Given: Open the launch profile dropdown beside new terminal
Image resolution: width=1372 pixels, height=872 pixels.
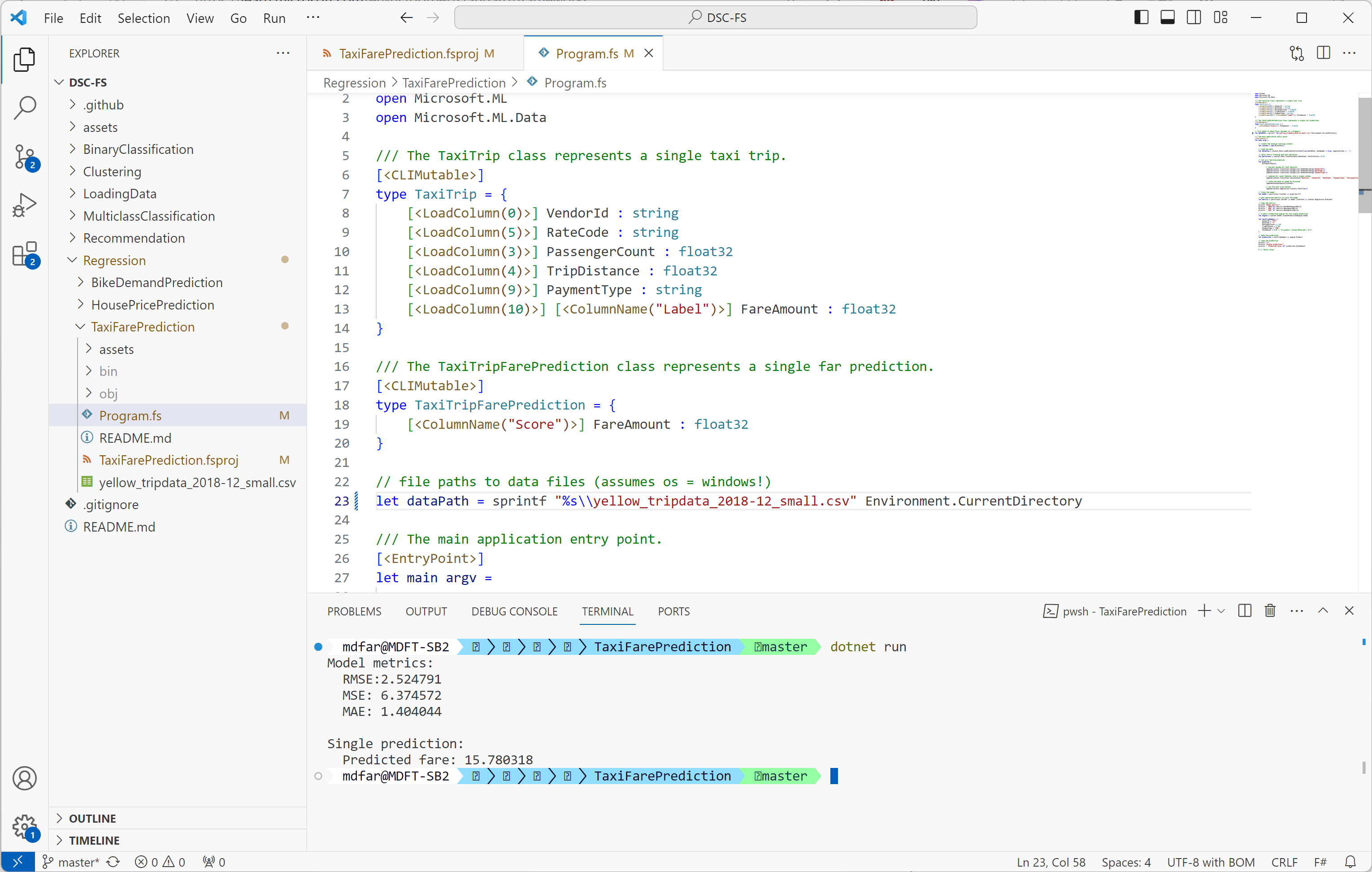Looking at the screenshot, I should (x=1221, y=611).
